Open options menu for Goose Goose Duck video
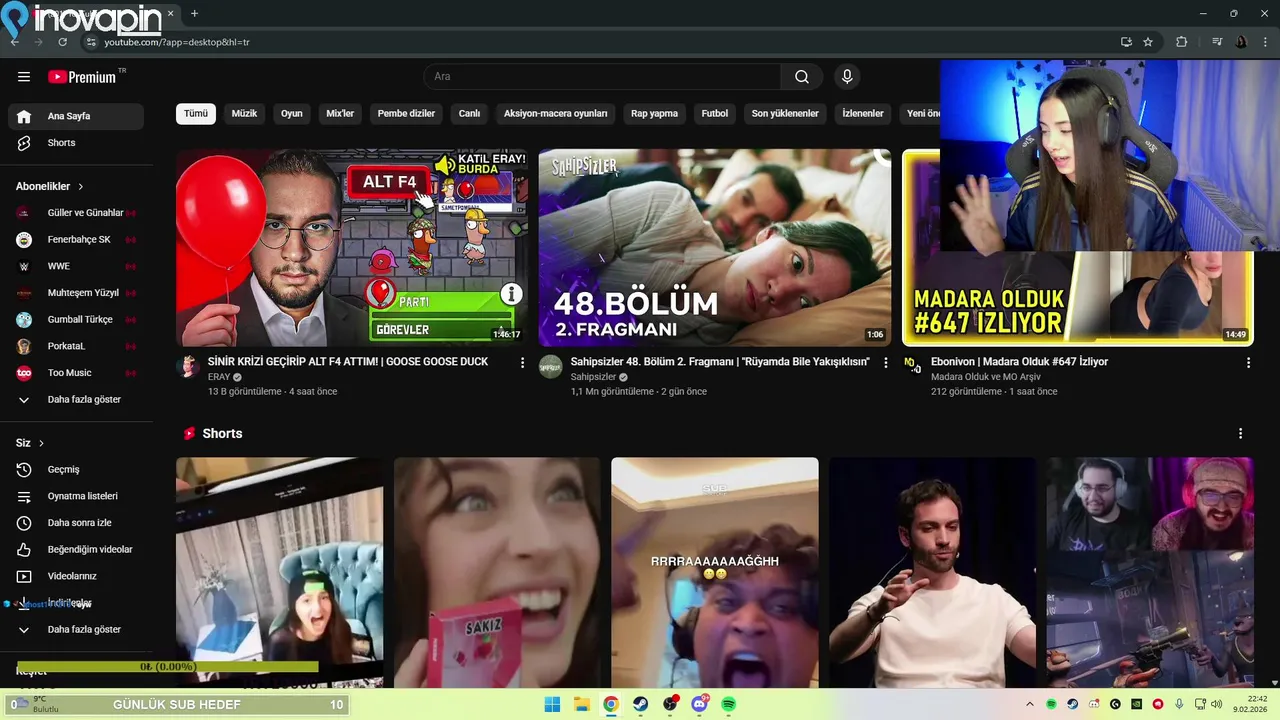1280x720 pixels. (x=522, y=363)
